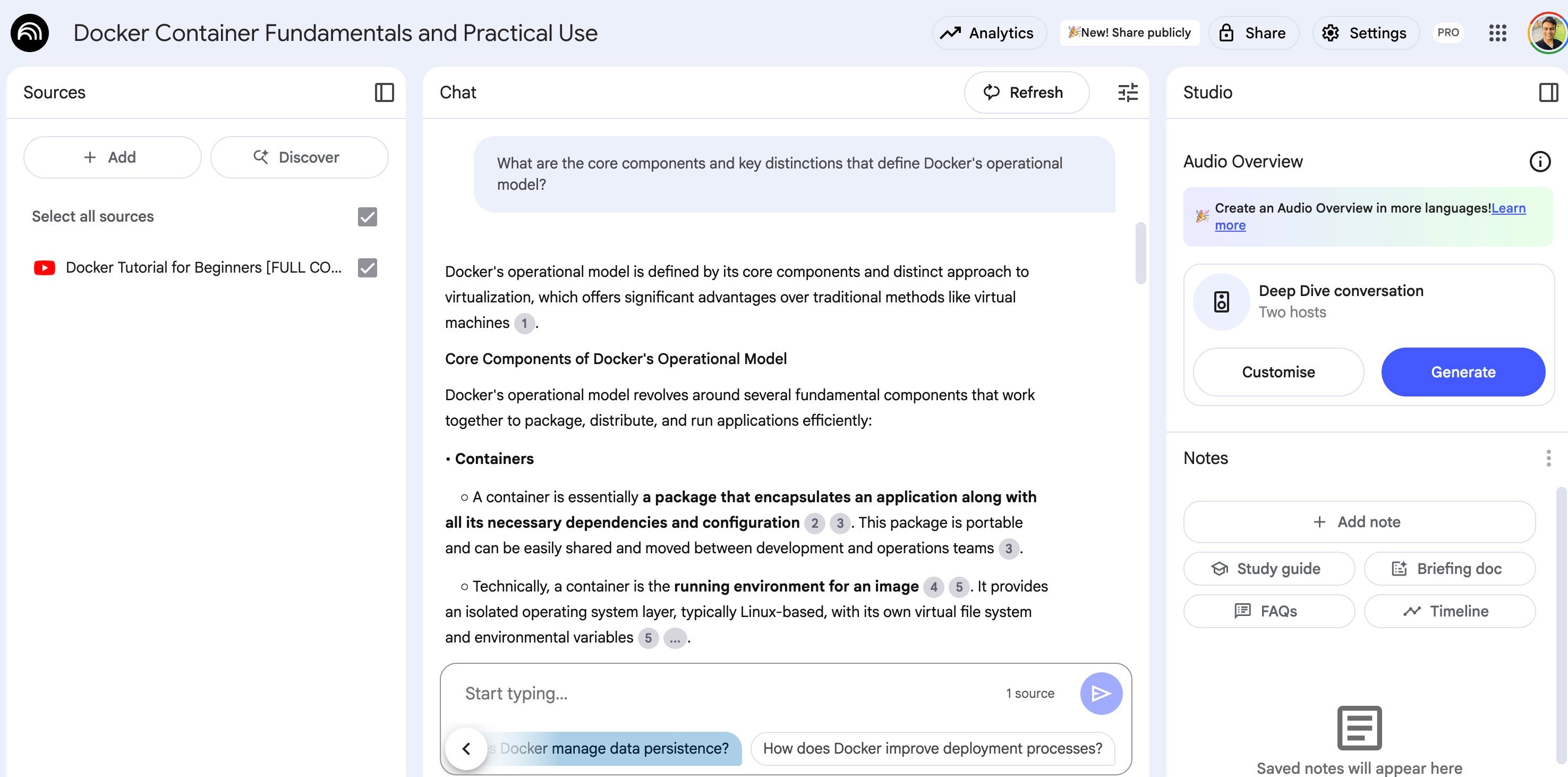Collapse the Studio panel icon
This screenshot has height=777, width=1568.
(1548, 92)
